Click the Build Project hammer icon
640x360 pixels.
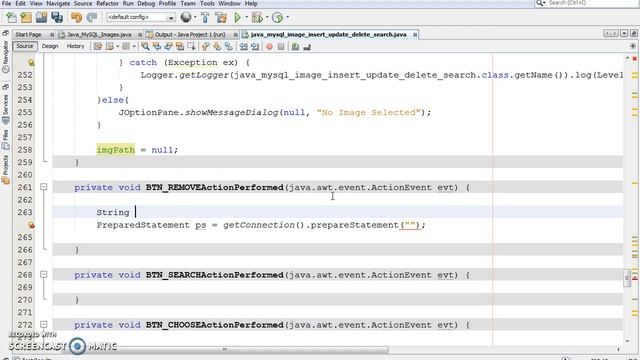pos(205,17)
